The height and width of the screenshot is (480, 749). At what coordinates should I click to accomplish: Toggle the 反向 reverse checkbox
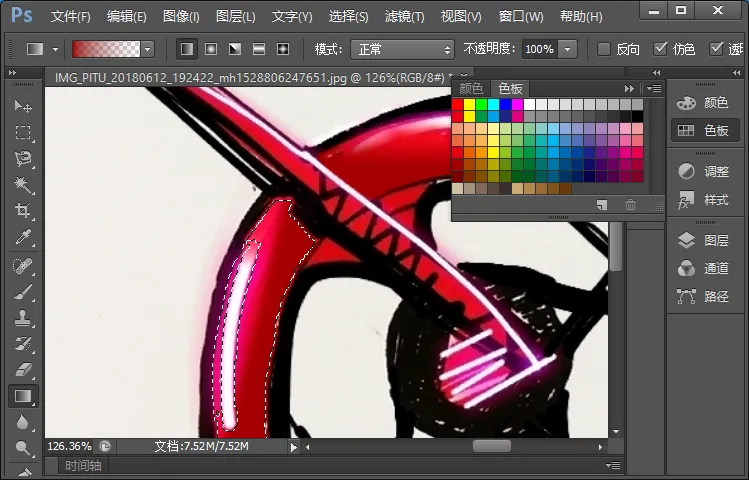click(x=604, y=49)
